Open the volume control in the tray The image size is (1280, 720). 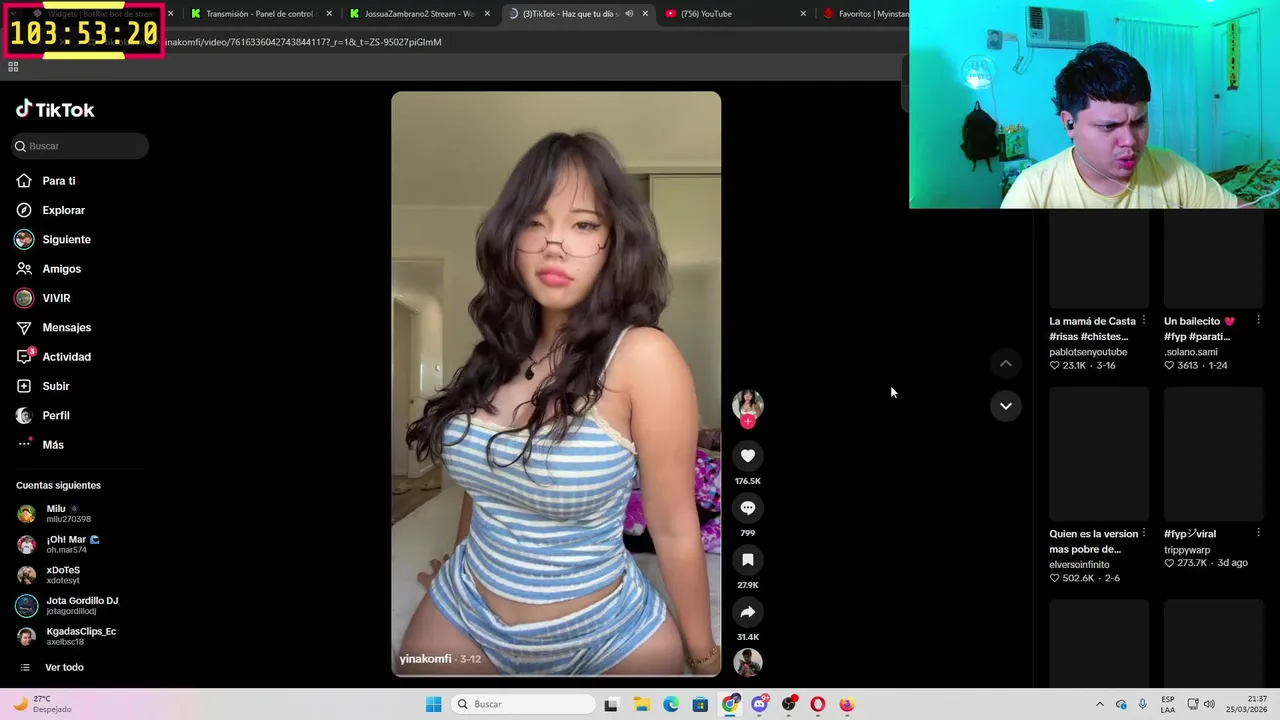(x=1209, y=704)
